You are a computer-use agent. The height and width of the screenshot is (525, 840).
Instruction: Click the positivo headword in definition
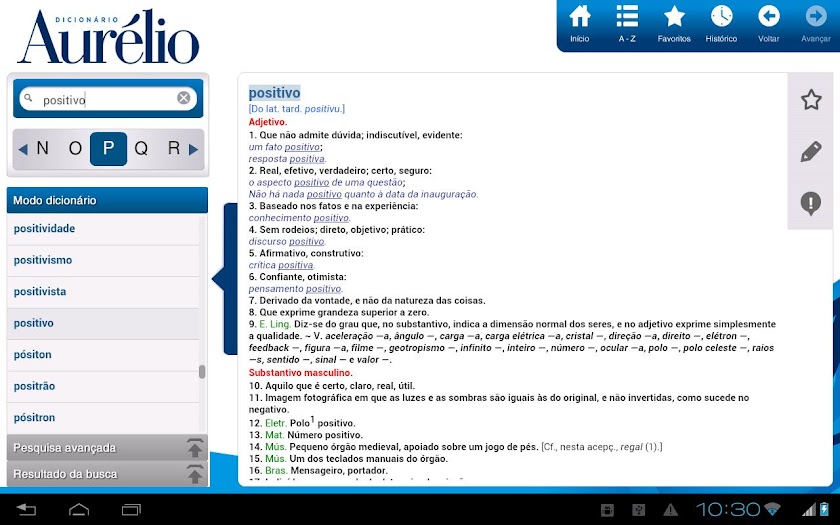coord(274,93)
